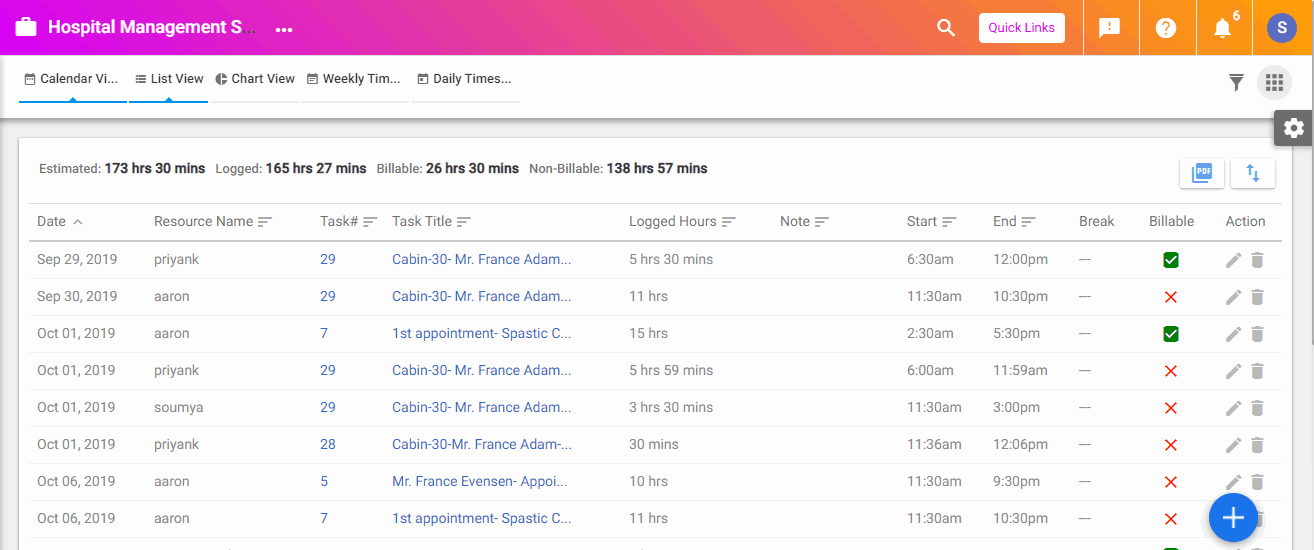Switch to the Chart View tab
The width and height of the screenshot is (1314, 550).
[x=255, y=79]
